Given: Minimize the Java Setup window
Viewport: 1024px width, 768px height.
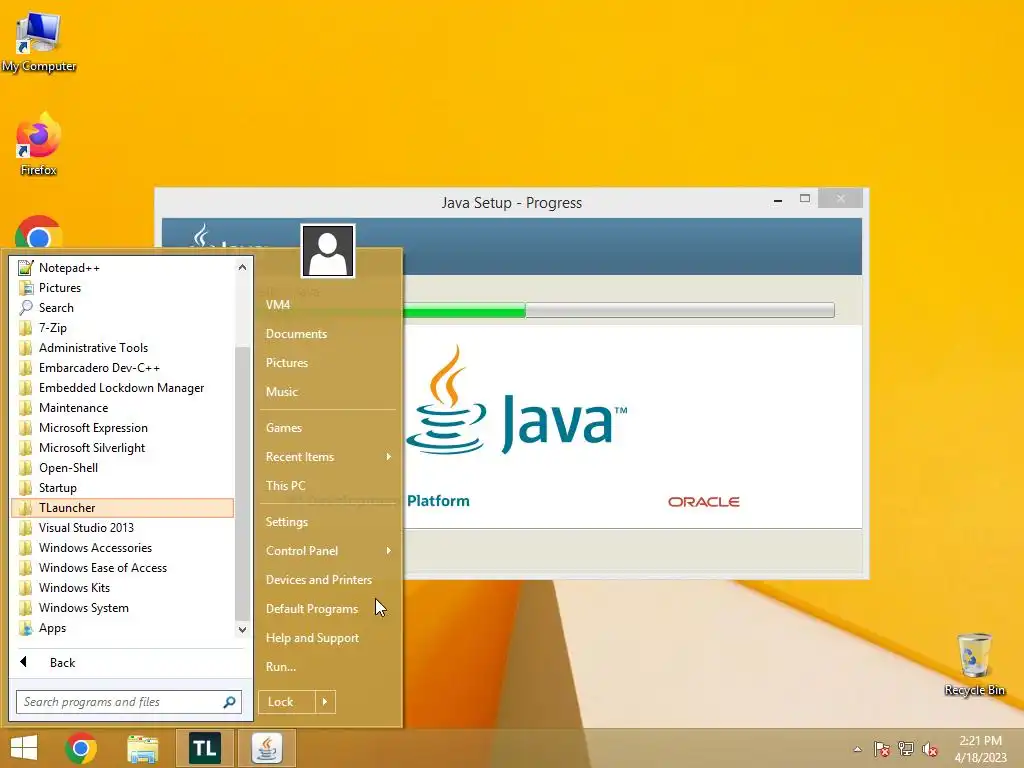Looking at the screenshot, I should click(778, 200).
